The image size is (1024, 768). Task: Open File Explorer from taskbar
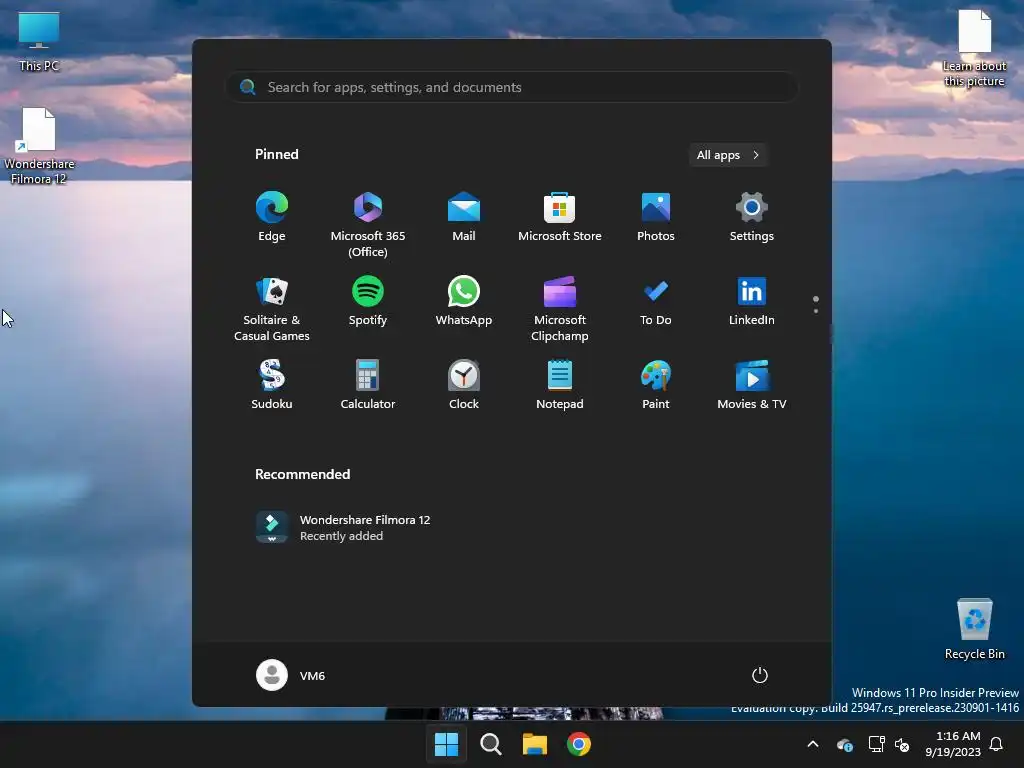click(x=535, y=744)
